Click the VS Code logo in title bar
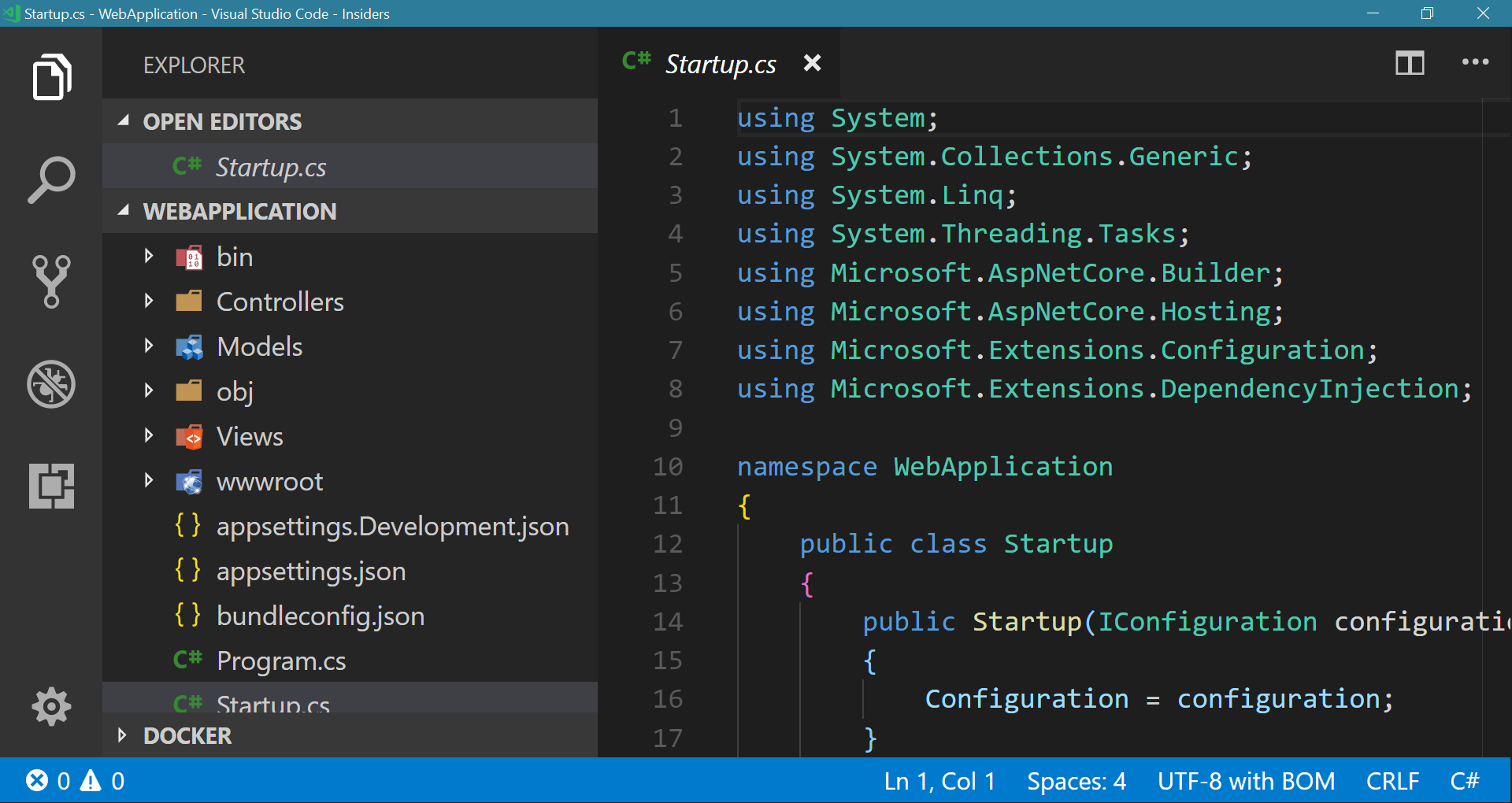The width and height of the screenshot is (1512, 803). [11, 13]
